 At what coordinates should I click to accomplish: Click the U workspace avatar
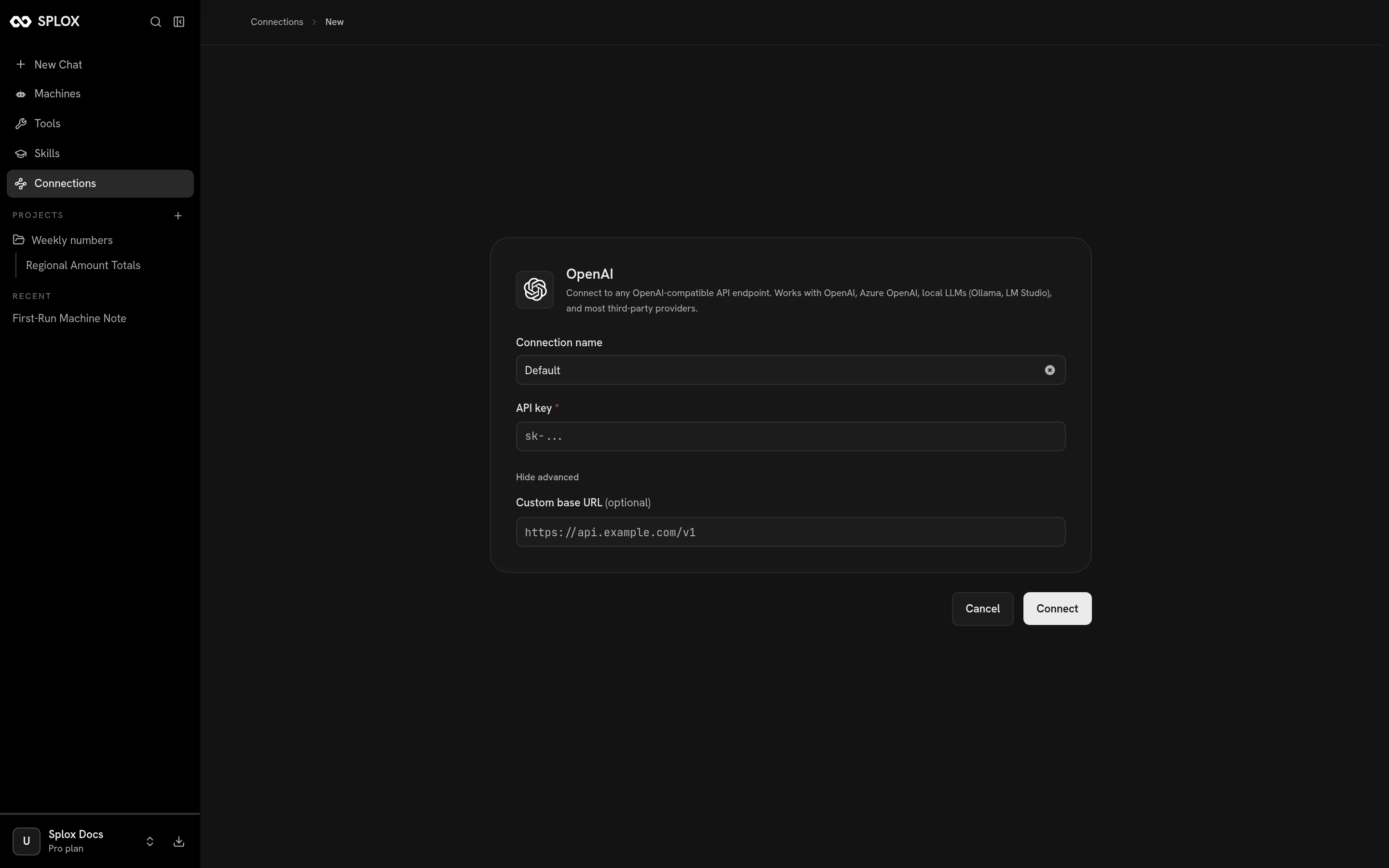click(x=27, y=841)
